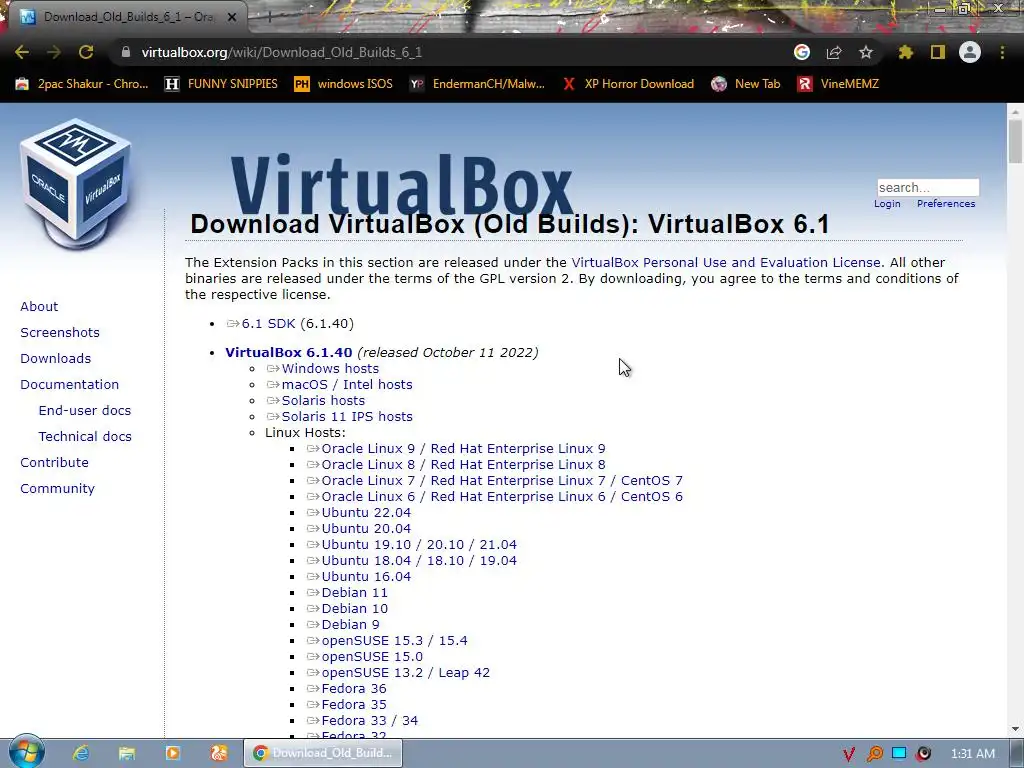Open FUNNY SNIPPIES bookmark
Viewport: 1024px width, 768px height.
[221, 84]
